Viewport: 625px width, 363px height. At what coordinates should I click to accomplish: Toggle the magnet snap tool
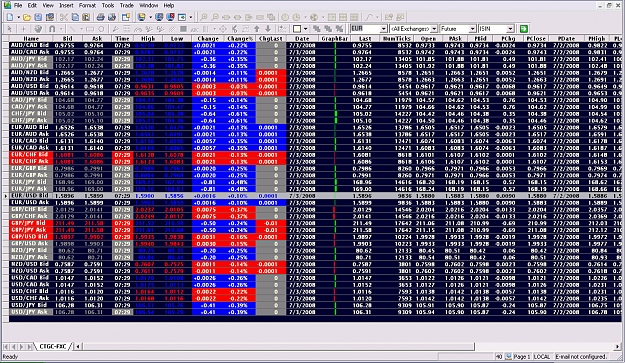point(52,29)
